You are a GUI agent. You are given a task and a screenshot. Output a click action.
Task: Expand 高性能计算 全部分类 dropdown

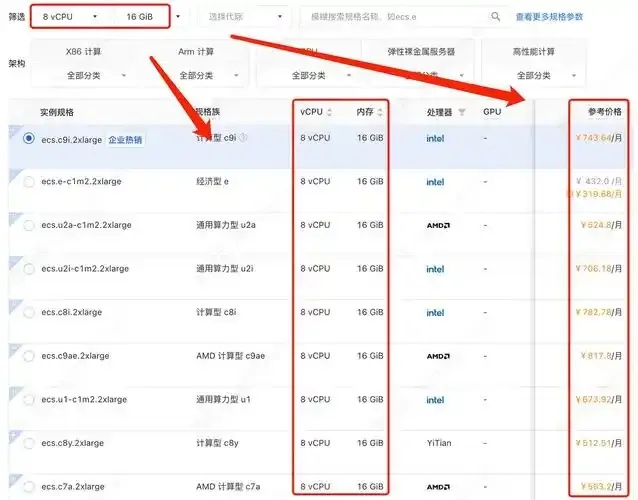tap(546, 76)
